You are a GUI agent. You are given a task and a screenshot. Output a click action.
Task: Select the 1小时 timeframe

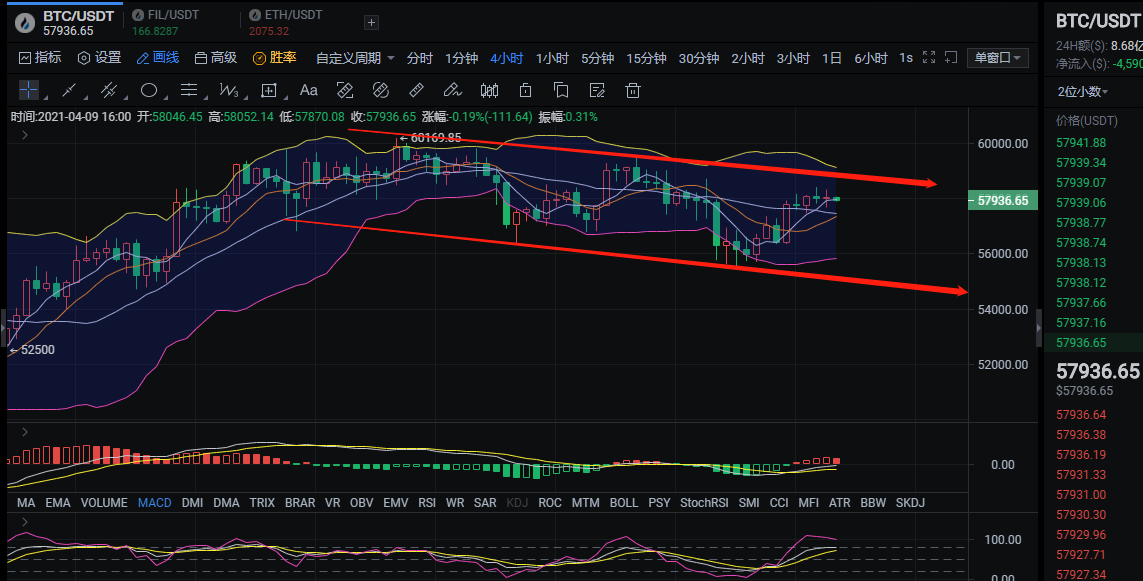click(x=552, y=58)
